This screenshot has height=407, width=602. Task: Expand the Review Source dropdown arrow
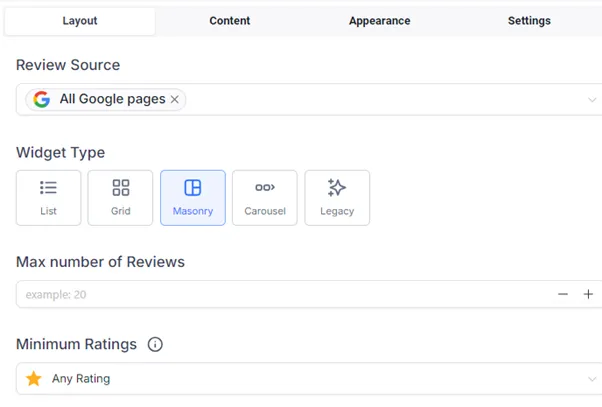point(592,100)
